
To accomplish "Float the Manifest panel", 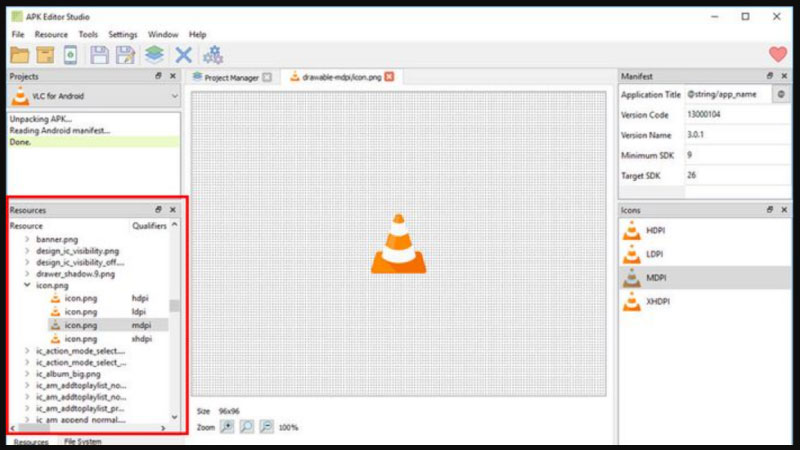I will tap(770, 76).
